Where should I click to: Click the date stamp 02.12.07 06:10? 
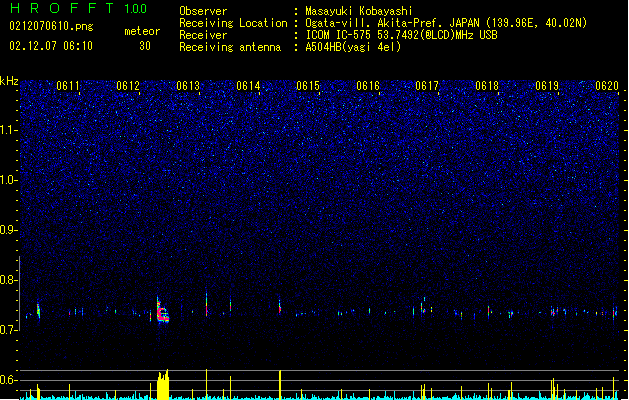click(x=51, y=46)
